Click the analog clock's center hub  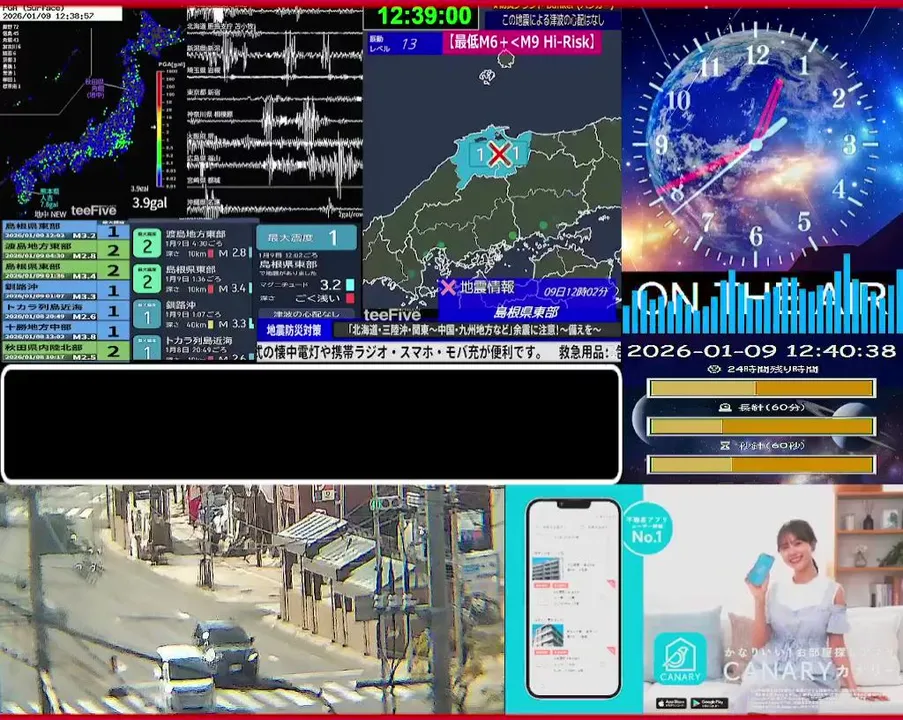click(x=756, y=144)
